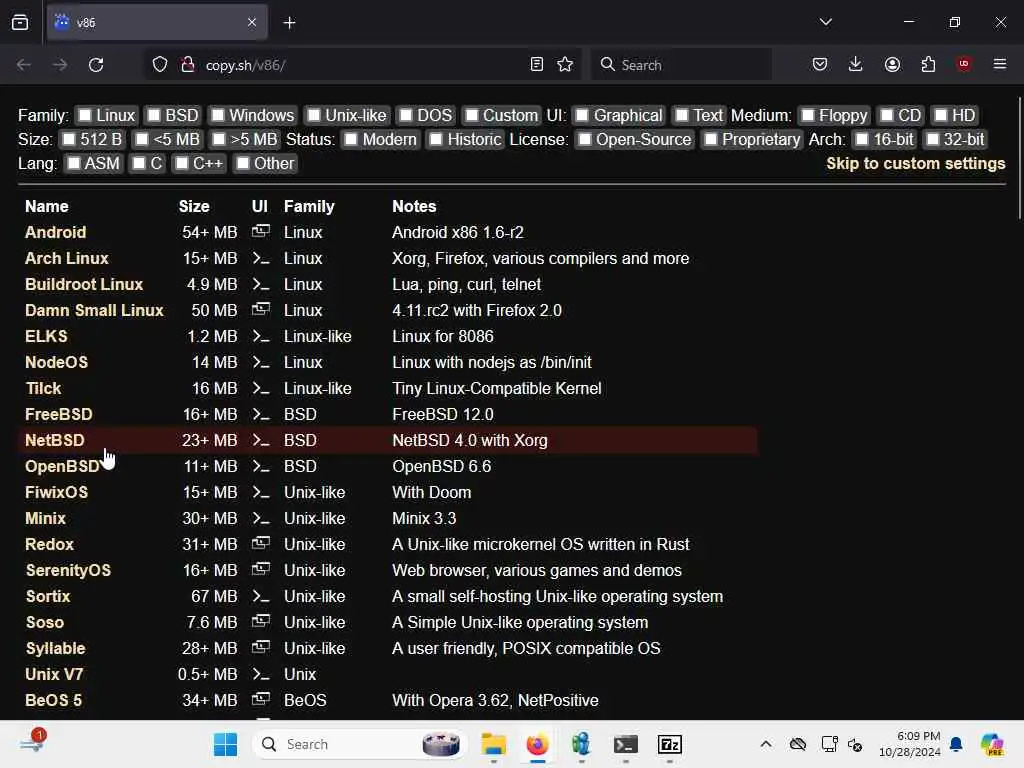Open the Pocket save icon
The height and width of the screenshot is (768, 1024).
click(x=820, y=65)
